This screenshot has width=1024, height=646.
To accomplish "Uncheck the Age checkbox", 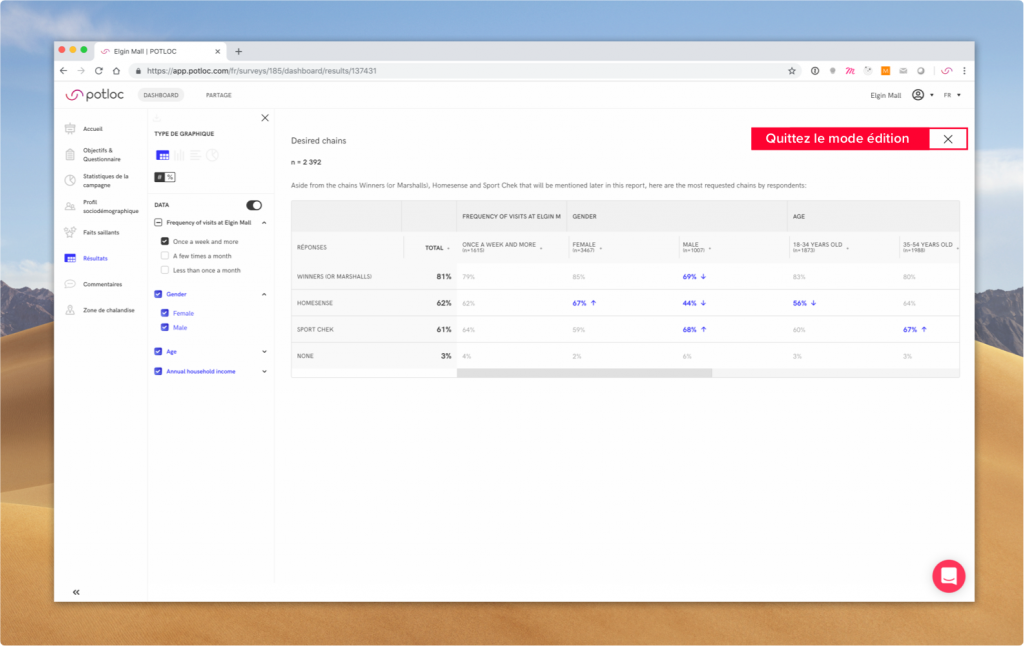I will tap(158, 351).
